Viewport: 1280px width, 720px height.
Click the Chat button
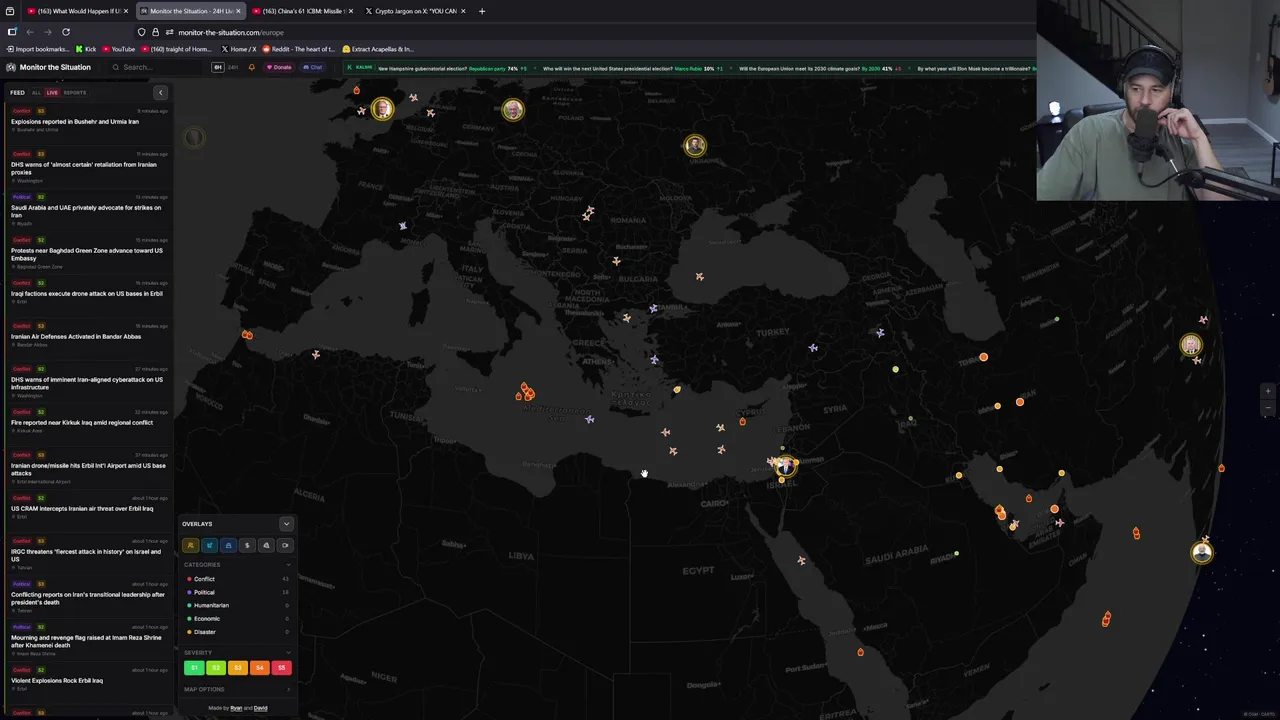[313, 67]
